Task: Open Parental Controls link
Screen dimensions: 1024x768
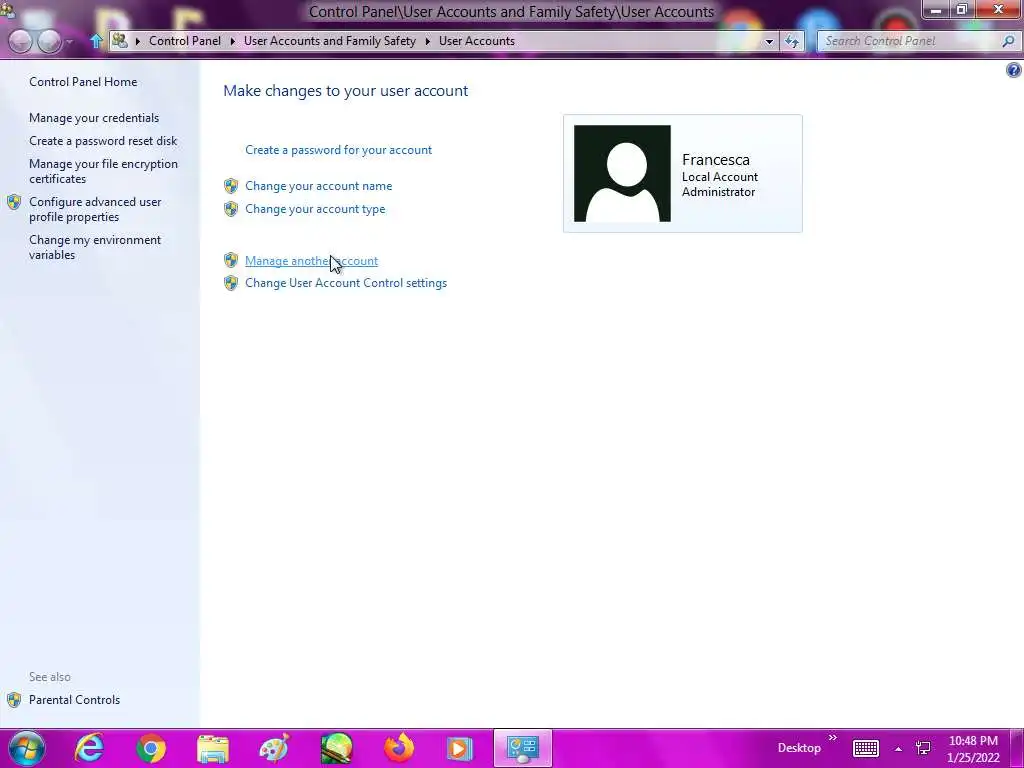Action: pos(74,699)
